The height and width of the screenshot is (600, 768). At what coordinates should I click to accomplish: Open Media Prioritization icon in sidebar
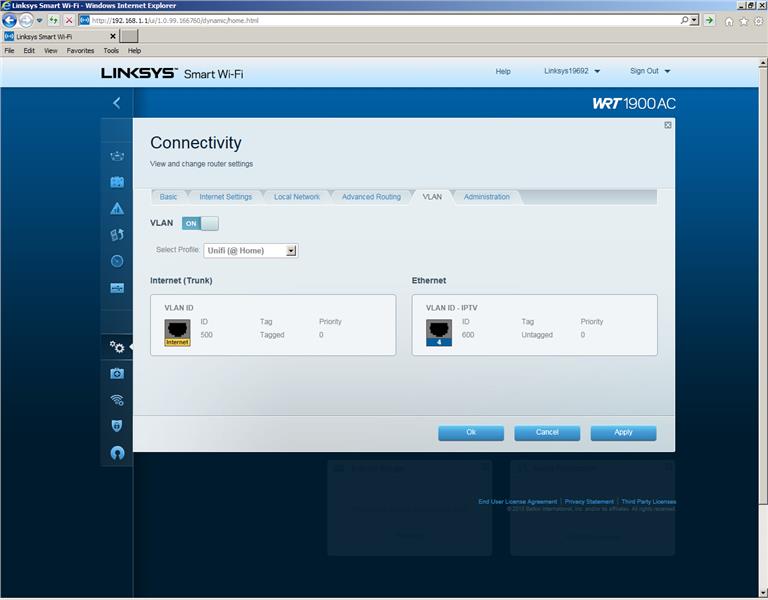(x=117, y=235)
